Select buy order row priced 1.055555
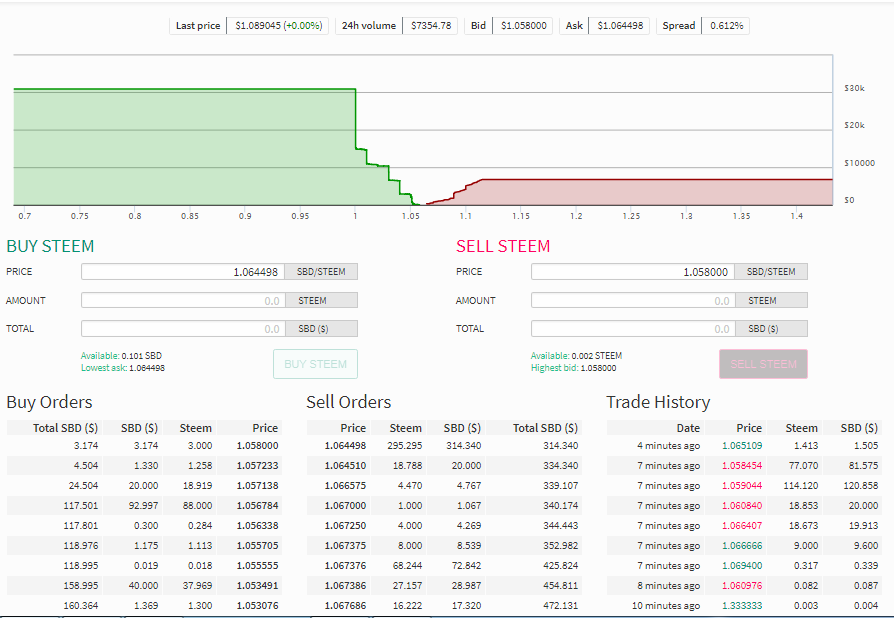This screenshot has height=618, width=894. pyautogui.click(x=144, y=565)
